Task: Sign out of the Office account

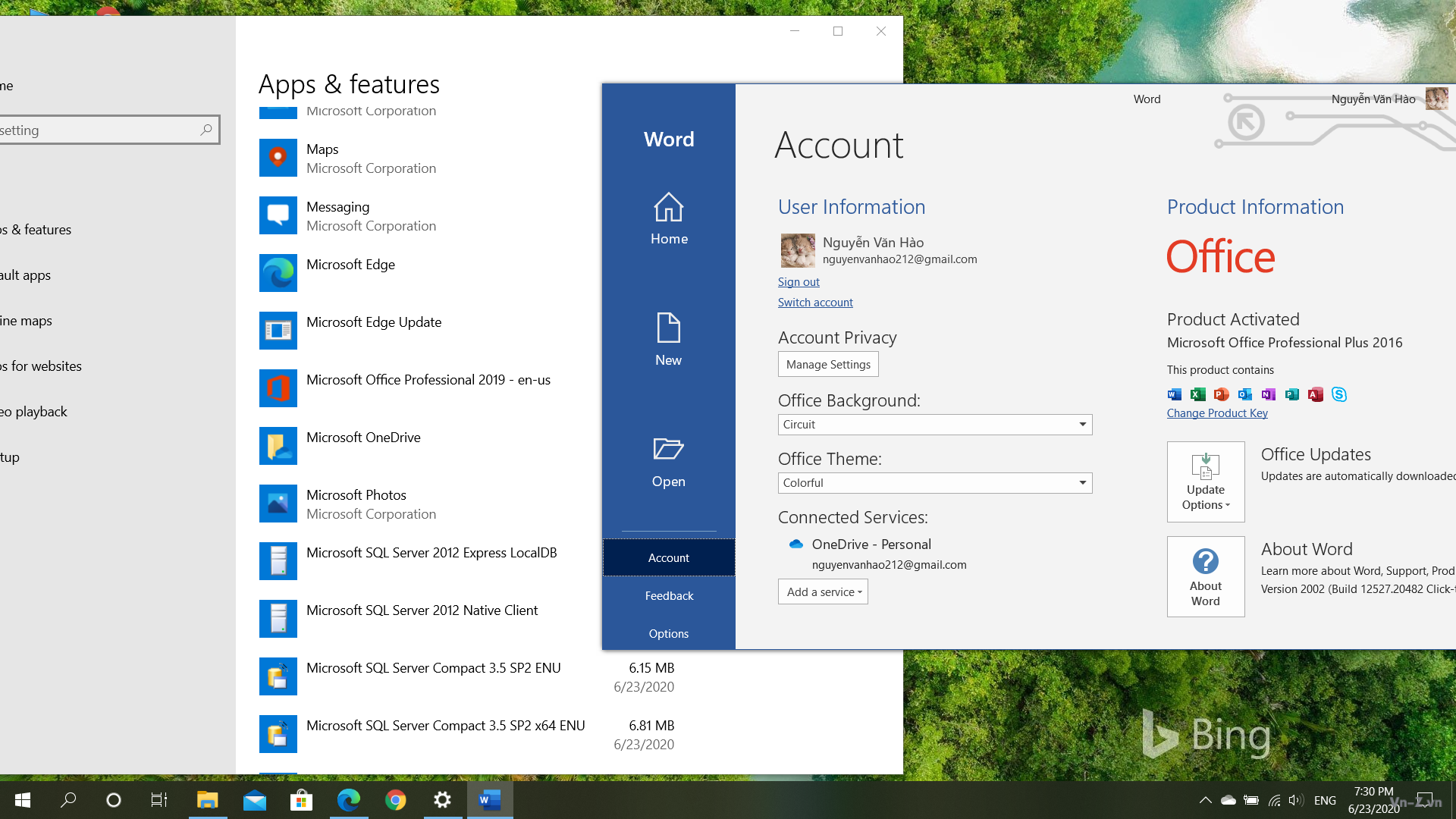Action: coord(799,281)
